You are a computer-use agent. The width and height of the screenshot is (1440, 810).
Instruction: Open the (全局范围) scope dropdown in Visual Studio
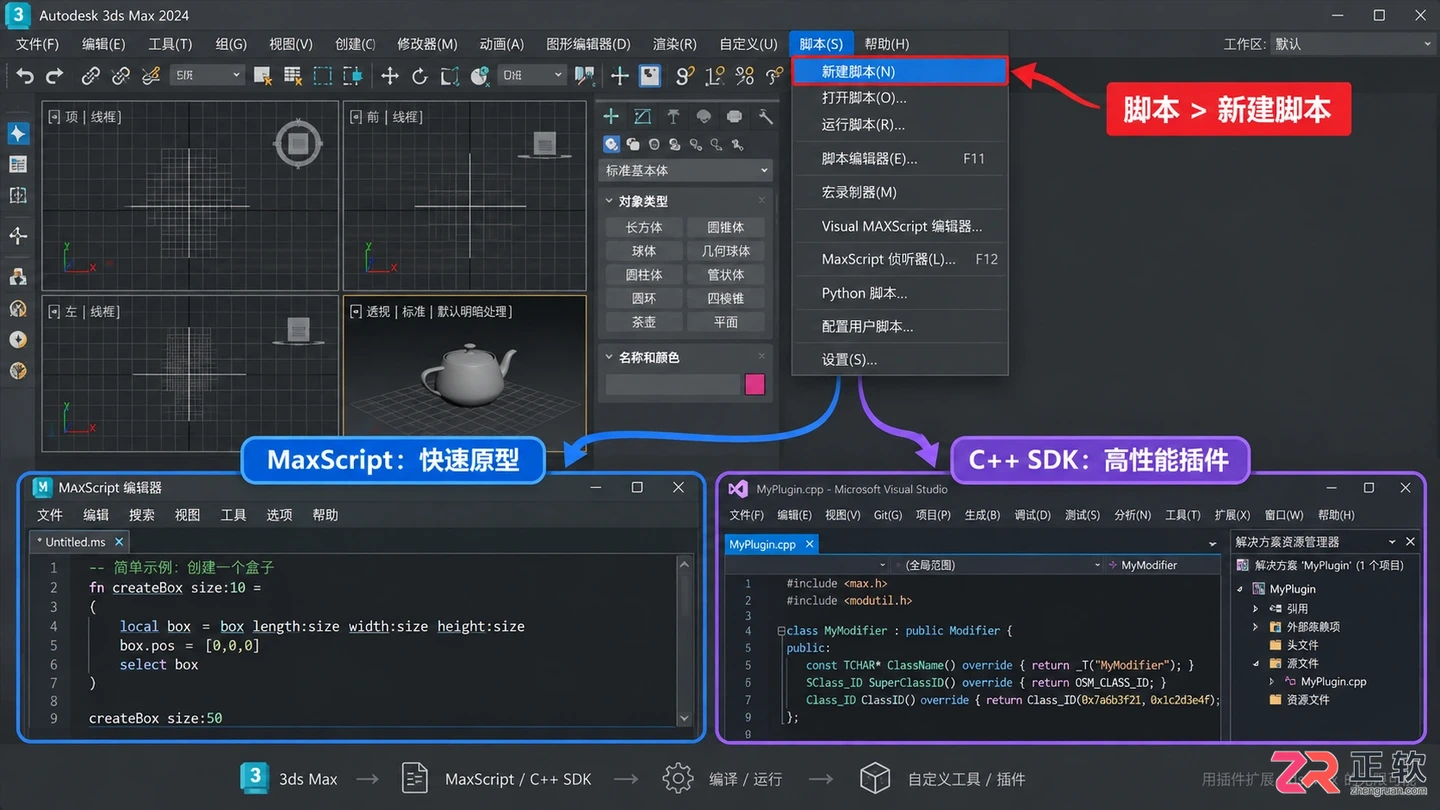point(996,565)
